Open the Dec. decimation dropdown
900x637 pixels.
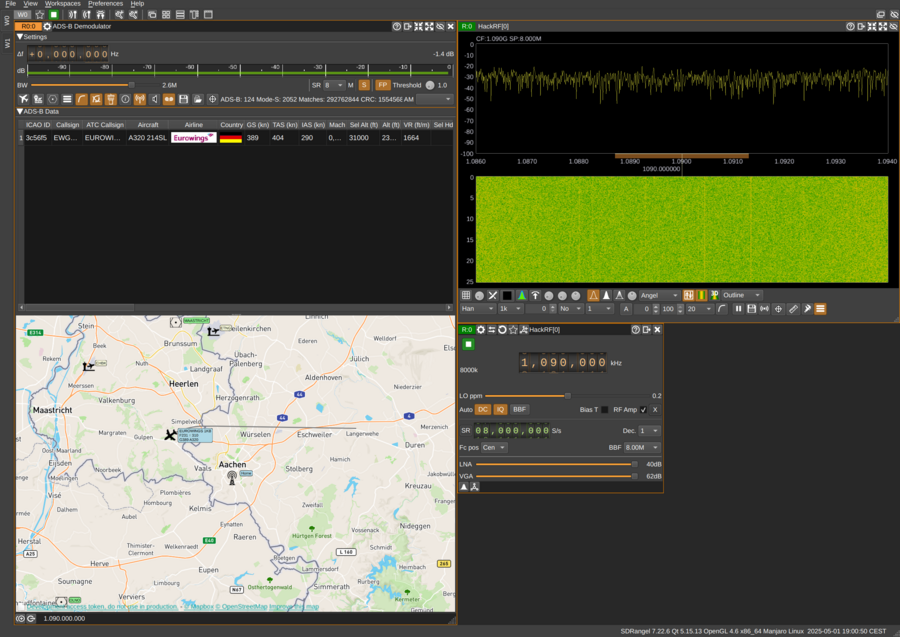[x=650, y=430]
